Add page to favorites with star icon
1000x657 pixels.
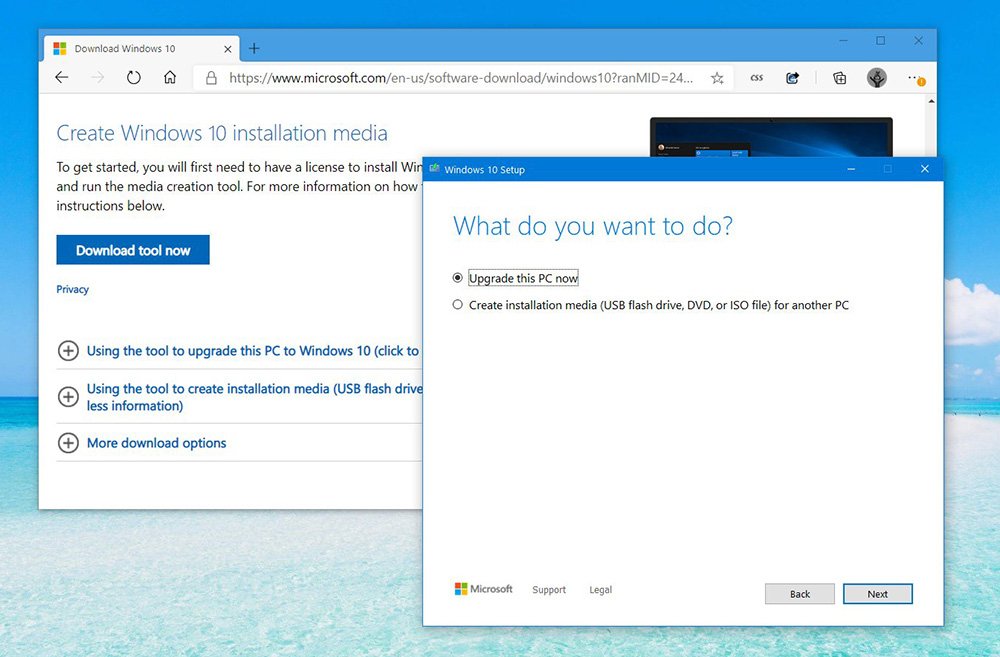point(717,78)
